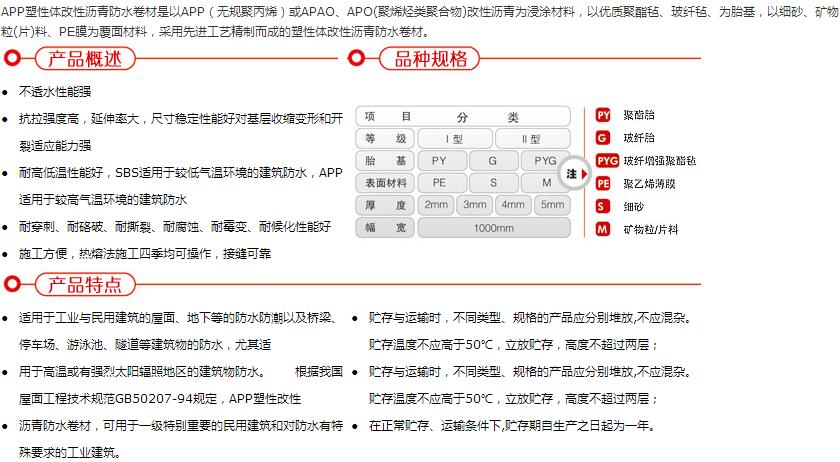Click the red G legend badge
This screenshot has width=840, height=462.
[x=603, y=137]
